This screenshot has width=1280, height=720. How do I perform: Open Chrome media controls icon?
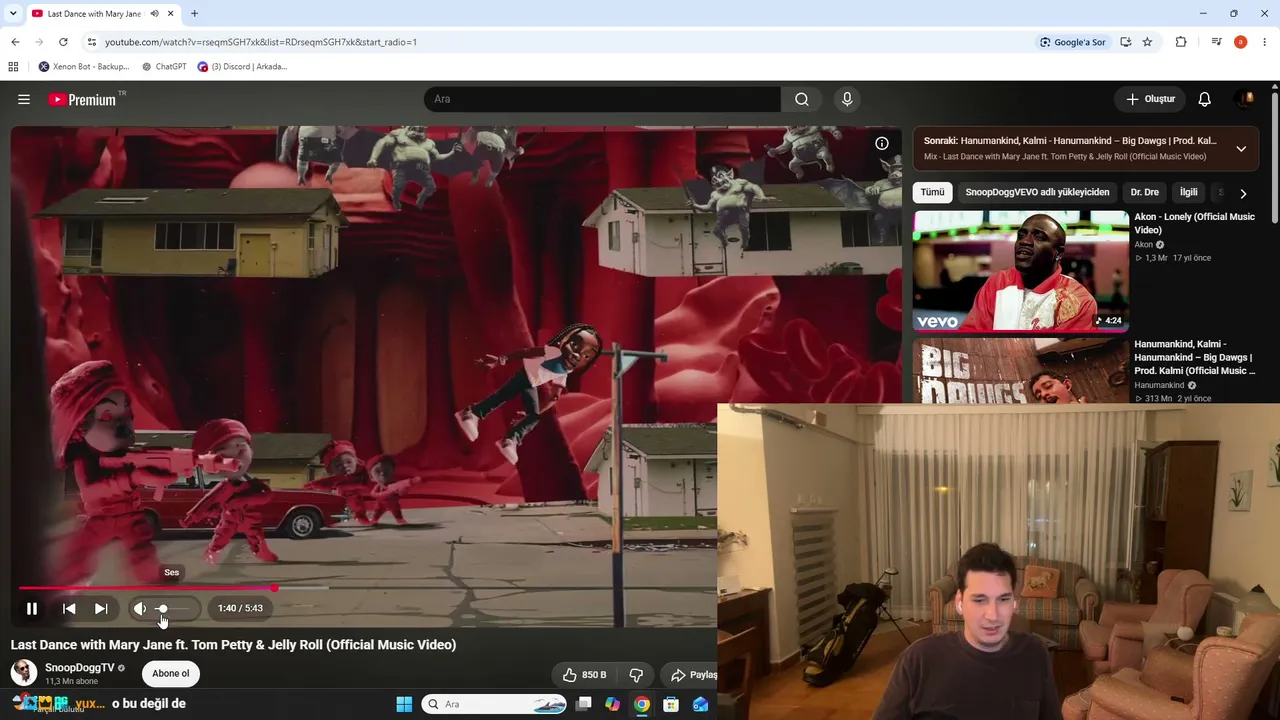1216,42
